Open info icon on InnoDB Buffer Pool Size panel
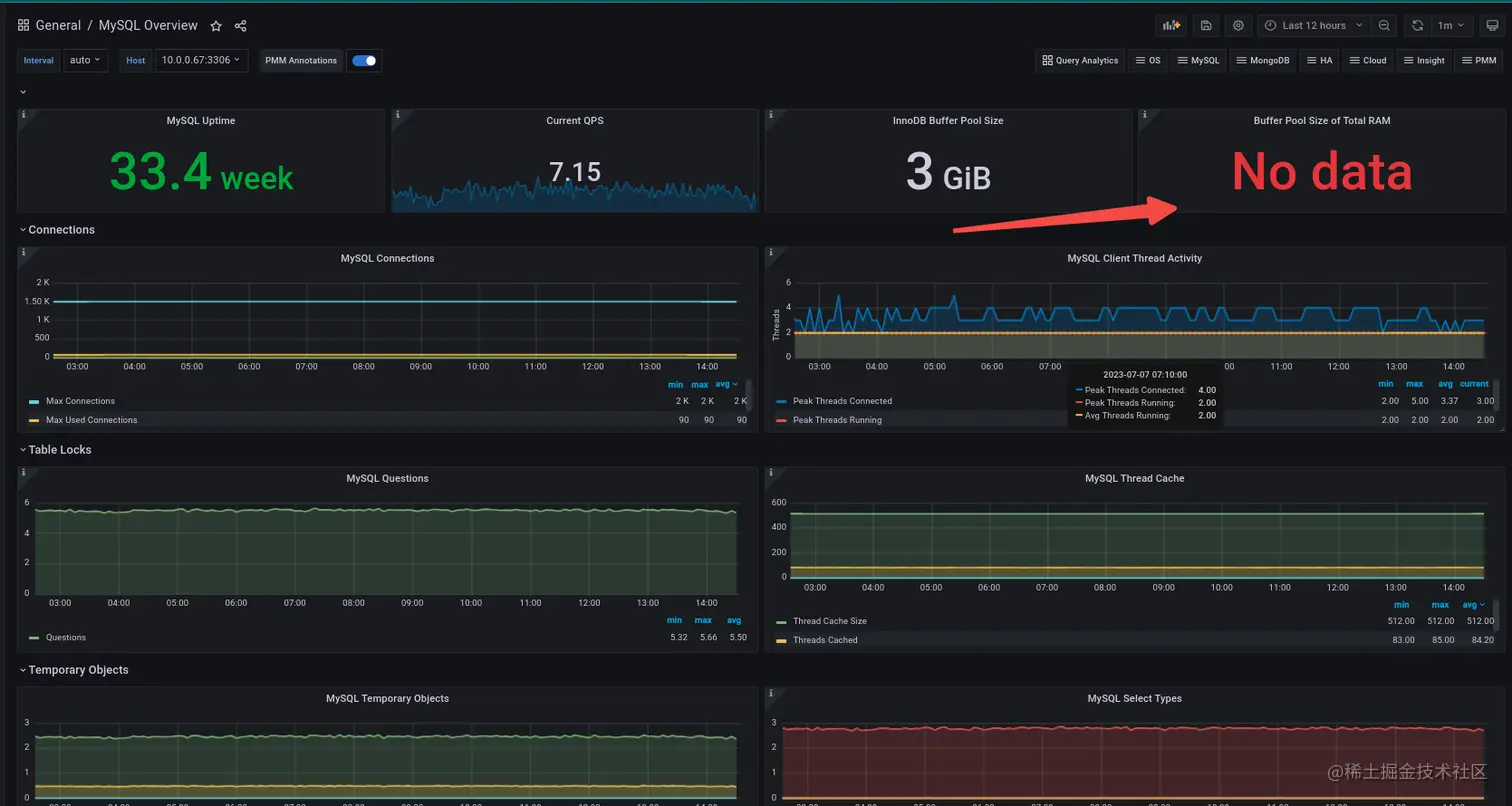This screenshot has height=806, width=1512. click(x=771, y=114)
